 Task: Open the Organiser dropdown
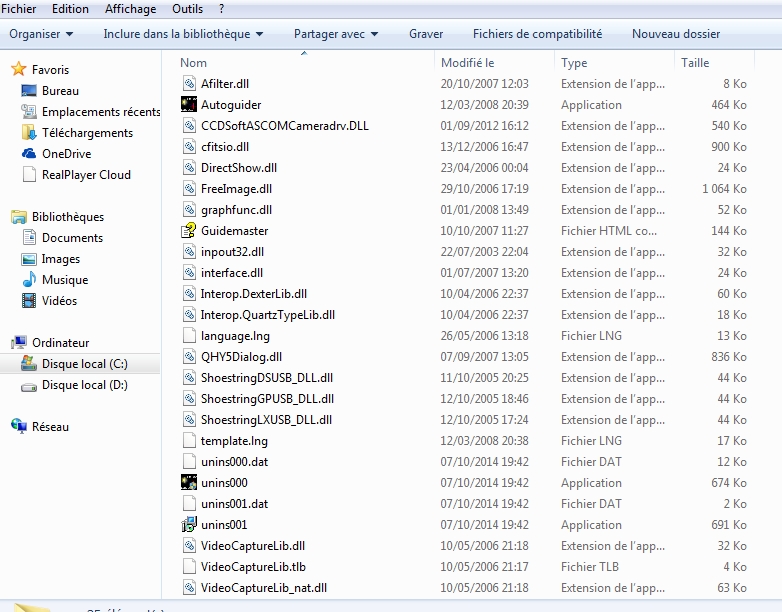pyautogui.click(x=41, y=33)
